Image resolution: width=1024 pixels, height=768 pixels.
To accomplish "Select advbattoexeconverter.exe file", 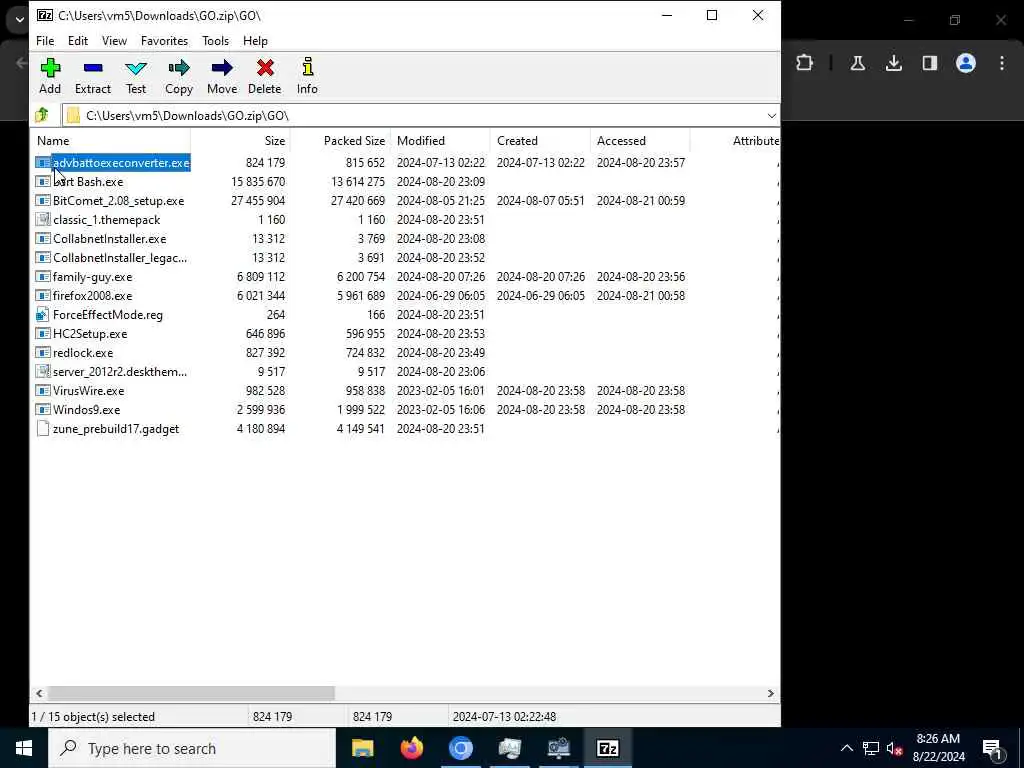I will coord(121,163).
